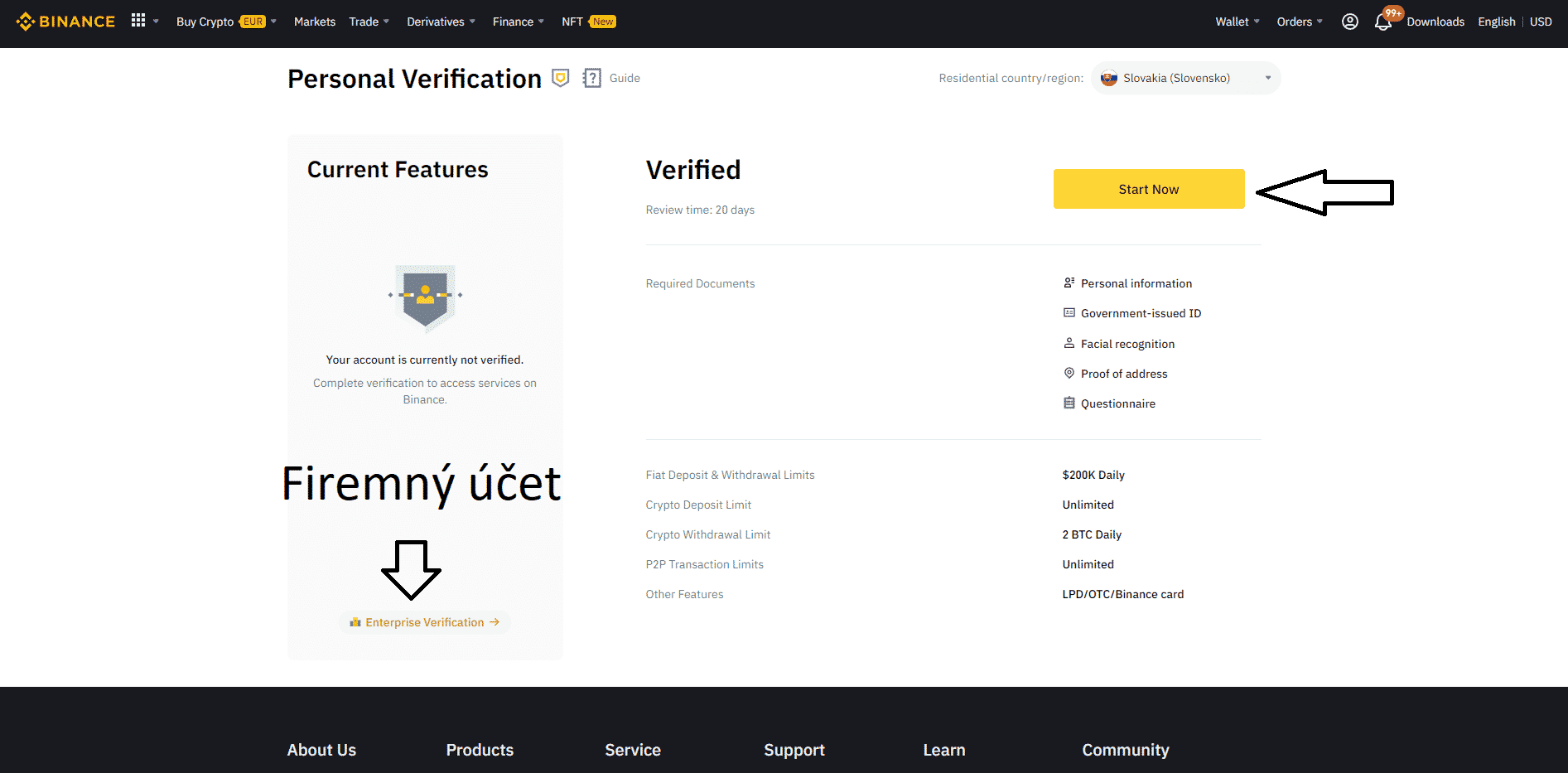The width and height of the screenshot is (1568, 773).
Task: Open the Derivatives menu
Action: 440,22
